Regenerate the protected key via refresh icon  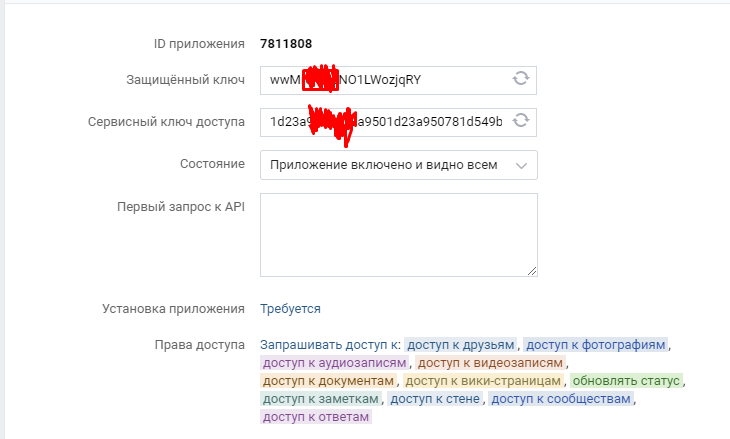[520, 79]
